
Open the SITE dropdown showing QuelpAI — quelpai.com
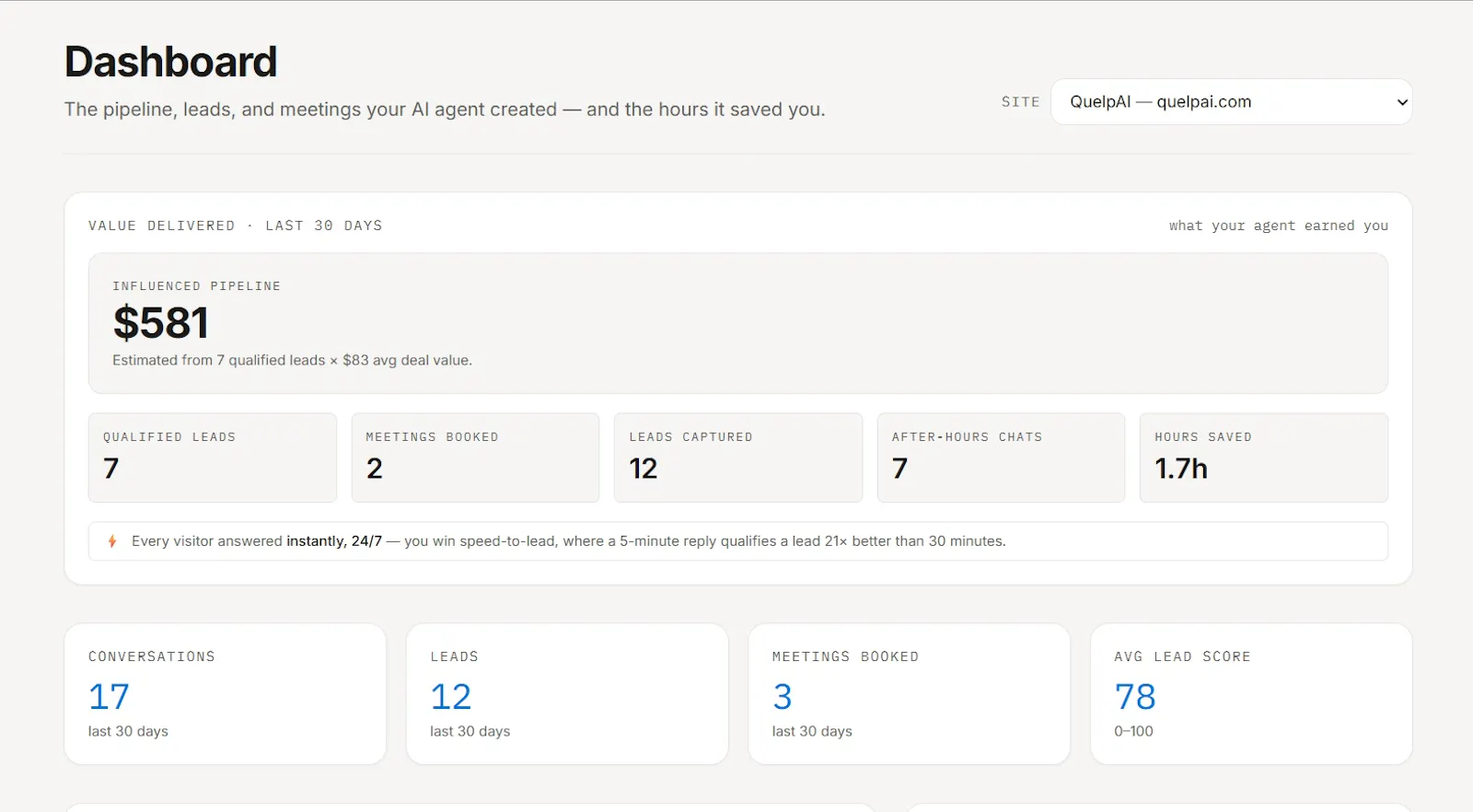click(x=1231, y=102)
